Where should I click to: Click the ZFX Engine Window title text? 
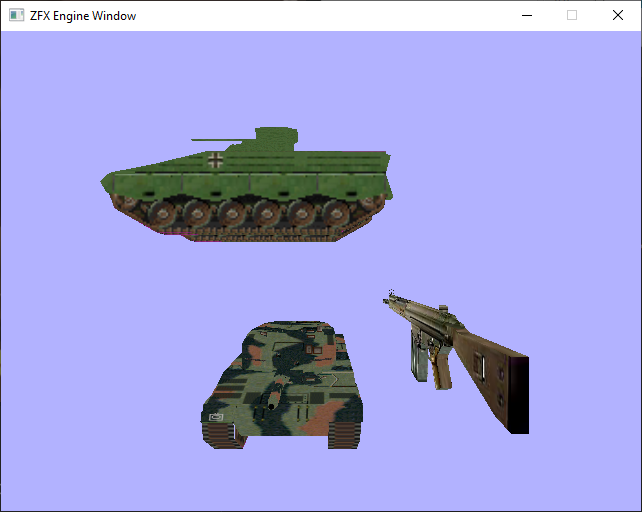click(83, 16)
